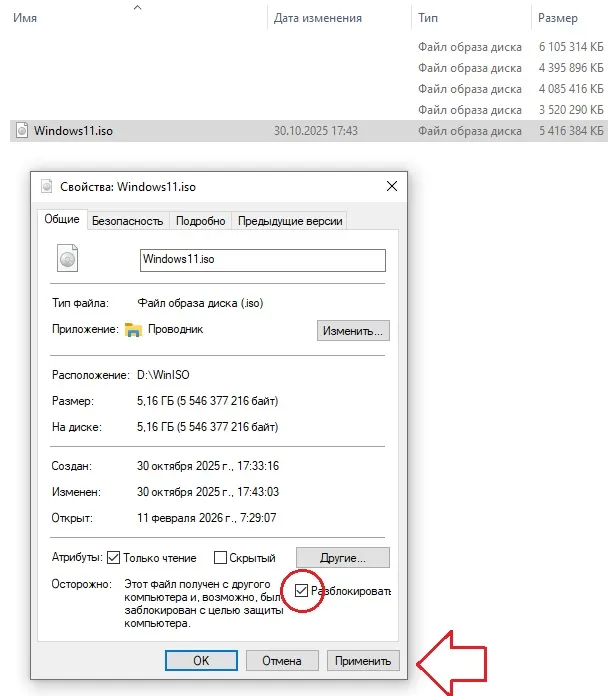Select the Windows11.iso file name in list
Image resolution: width=609 pixels, height=696 pixels.
pyautogui.click(x=73, y=131)
